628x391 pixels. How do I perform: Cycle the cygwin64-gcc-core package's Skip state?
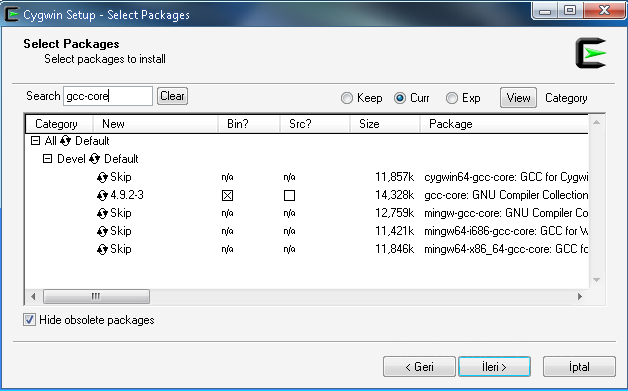[102, 177]
